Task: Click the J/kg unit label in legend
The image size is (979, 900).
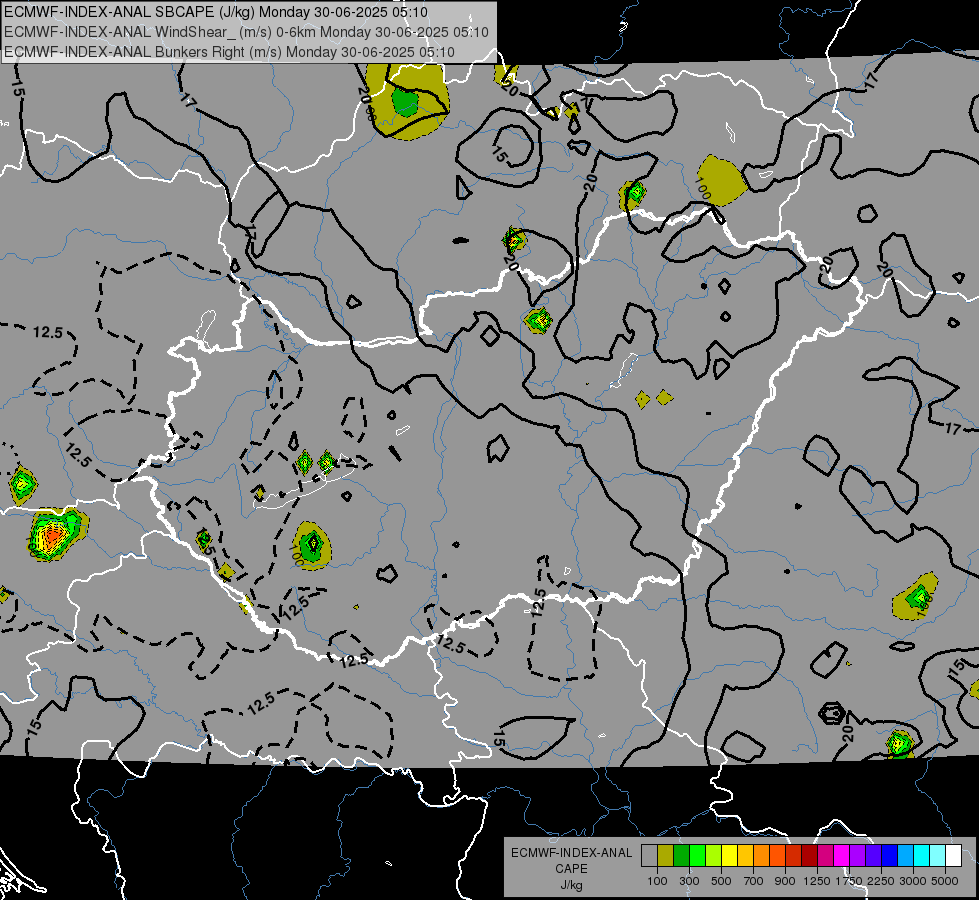Action: point(571,885)
